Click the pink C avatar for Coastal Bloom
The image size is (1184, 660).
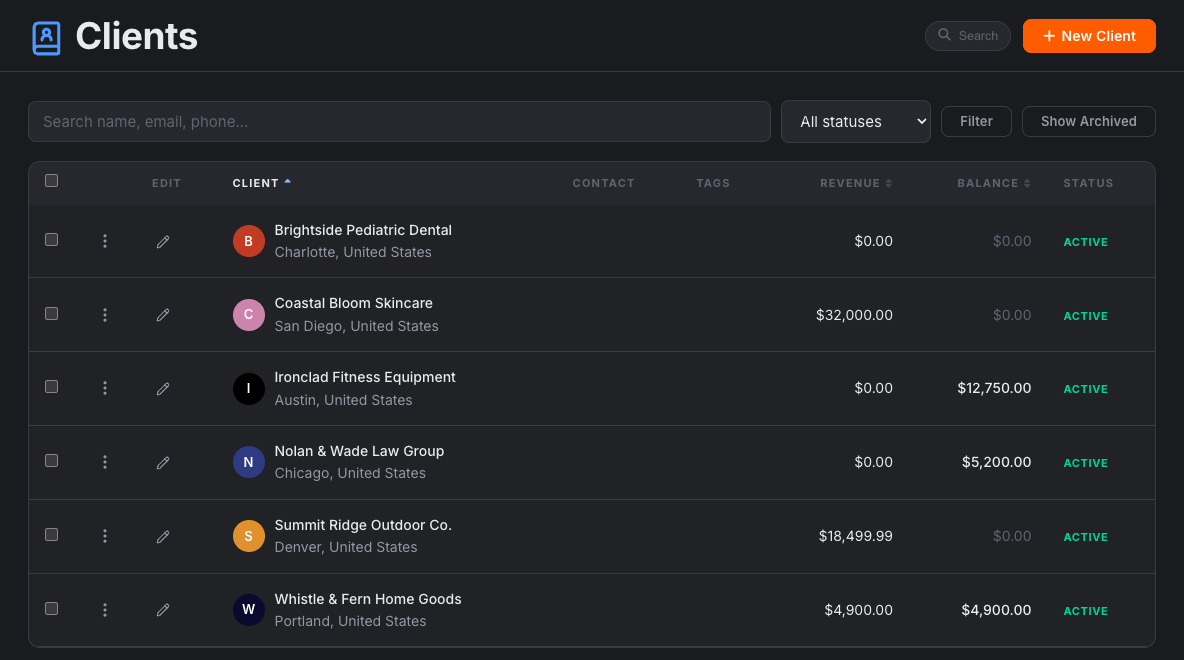pos(248,315)
